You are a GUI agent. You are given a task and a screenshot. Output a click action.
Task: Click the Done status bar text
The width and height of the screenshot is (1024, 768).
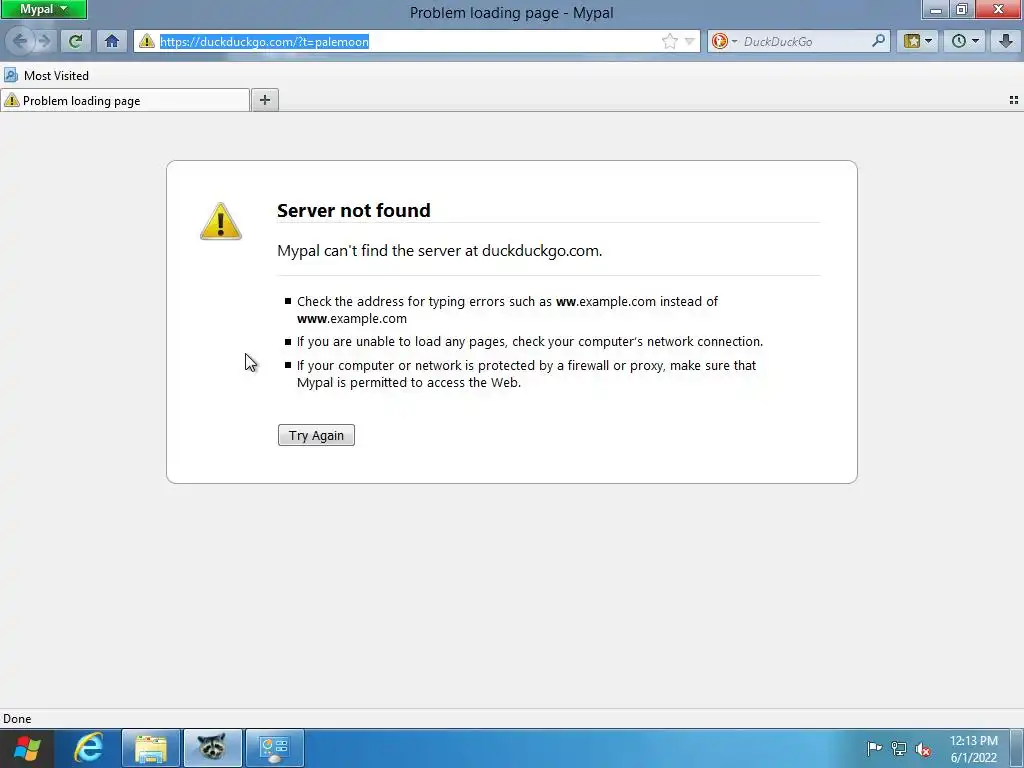tap(17, 718)
